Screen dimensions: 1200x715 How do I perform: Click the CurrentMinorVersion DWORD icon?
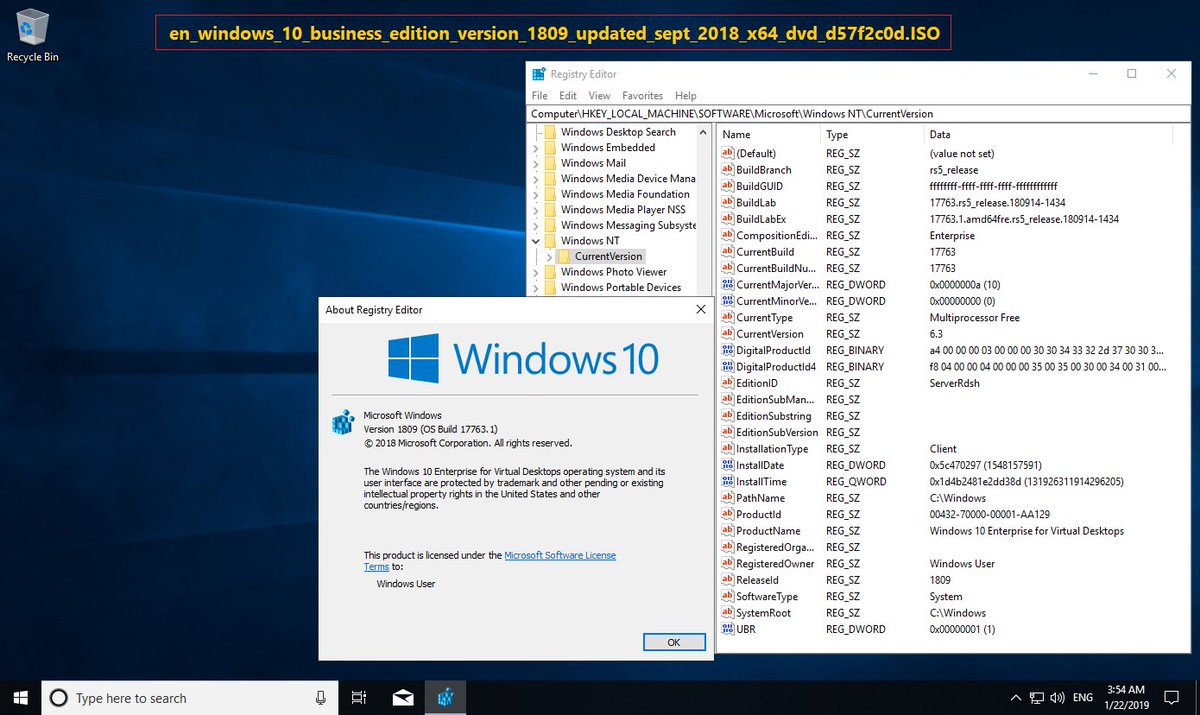[727, 301]
